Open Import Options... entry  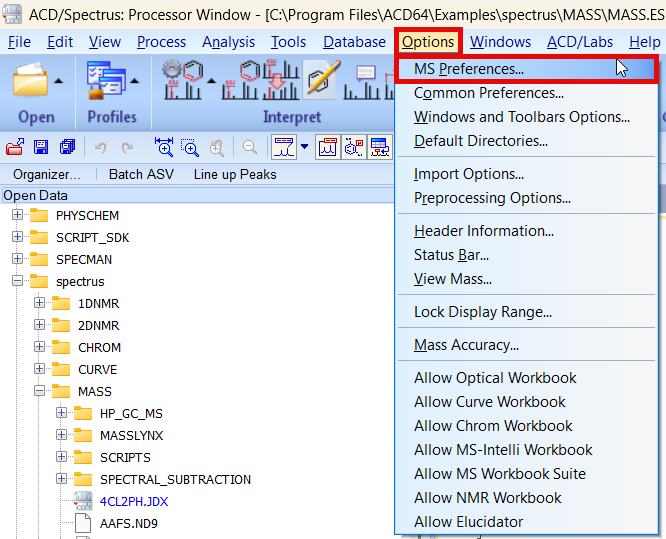point(527,174)
